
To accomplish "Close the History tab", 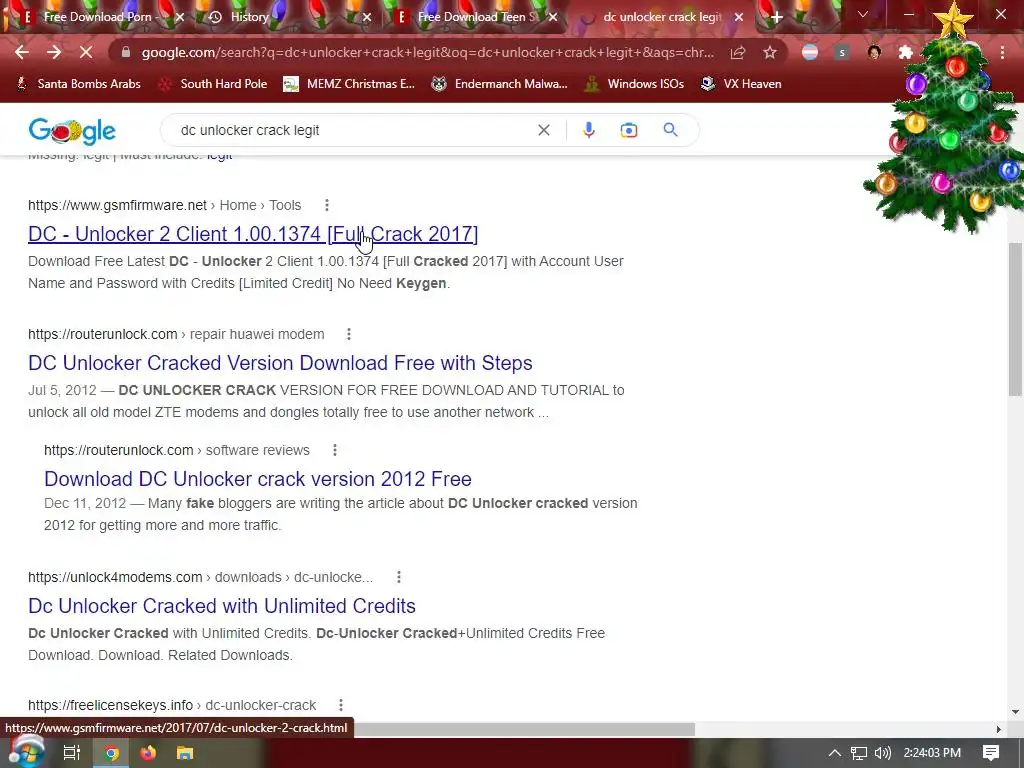I will point(366,18).
